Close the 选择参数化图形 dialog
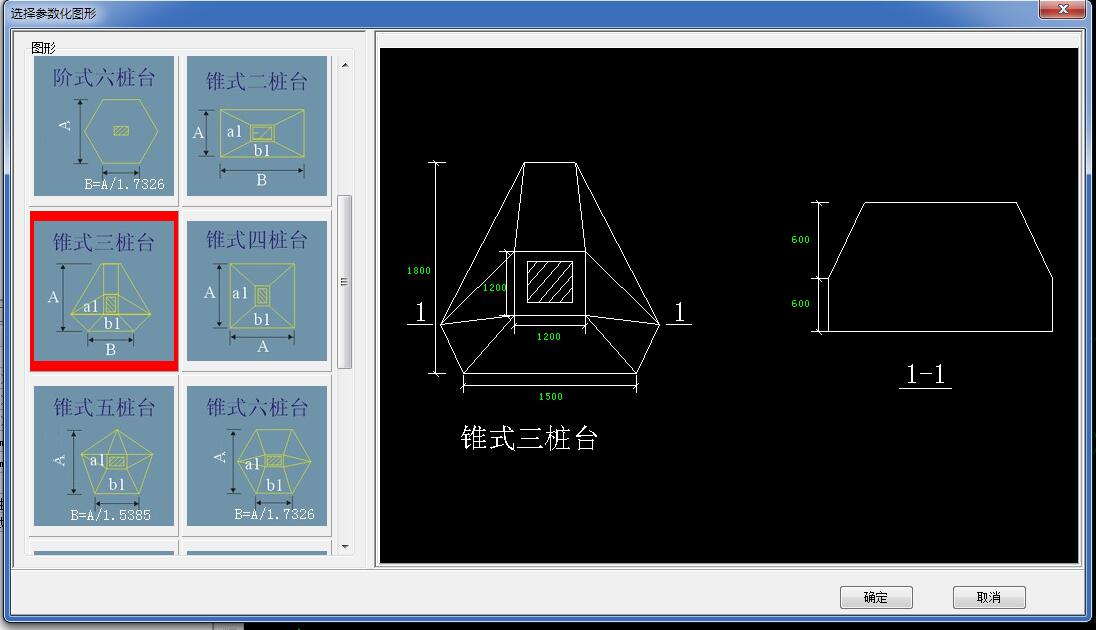 tap(1063, 9)
